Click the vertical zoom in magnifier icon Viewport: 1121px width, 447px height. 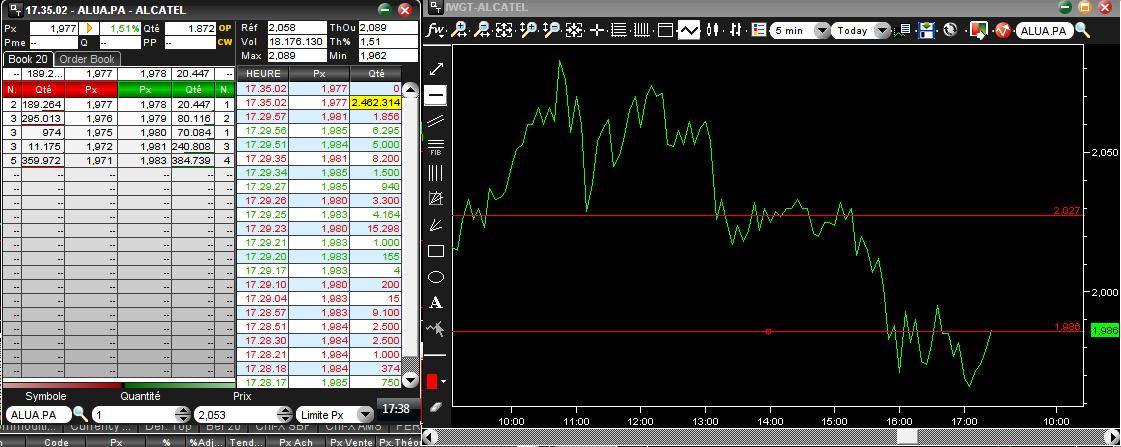(x=528, y=30)
